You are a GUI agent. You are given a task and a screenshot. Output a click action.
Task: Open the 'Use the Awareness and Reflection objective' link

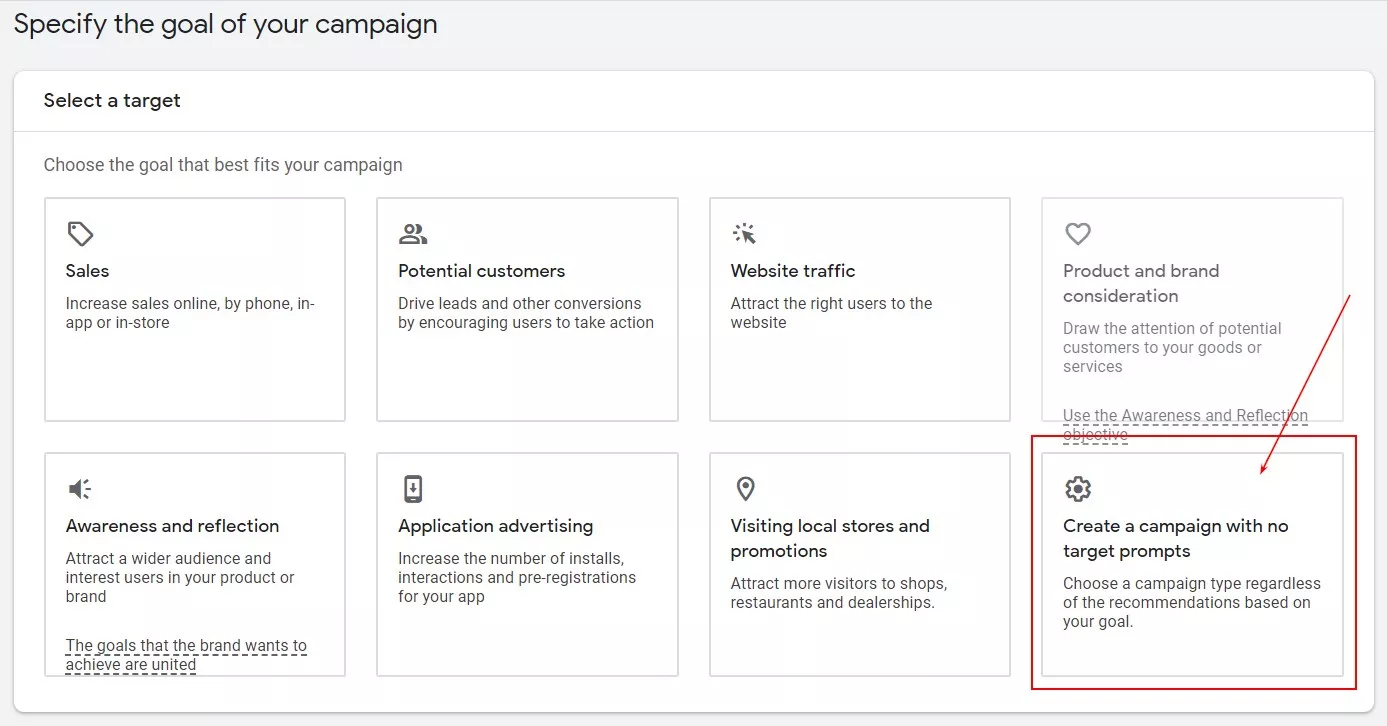point(1185,425)
